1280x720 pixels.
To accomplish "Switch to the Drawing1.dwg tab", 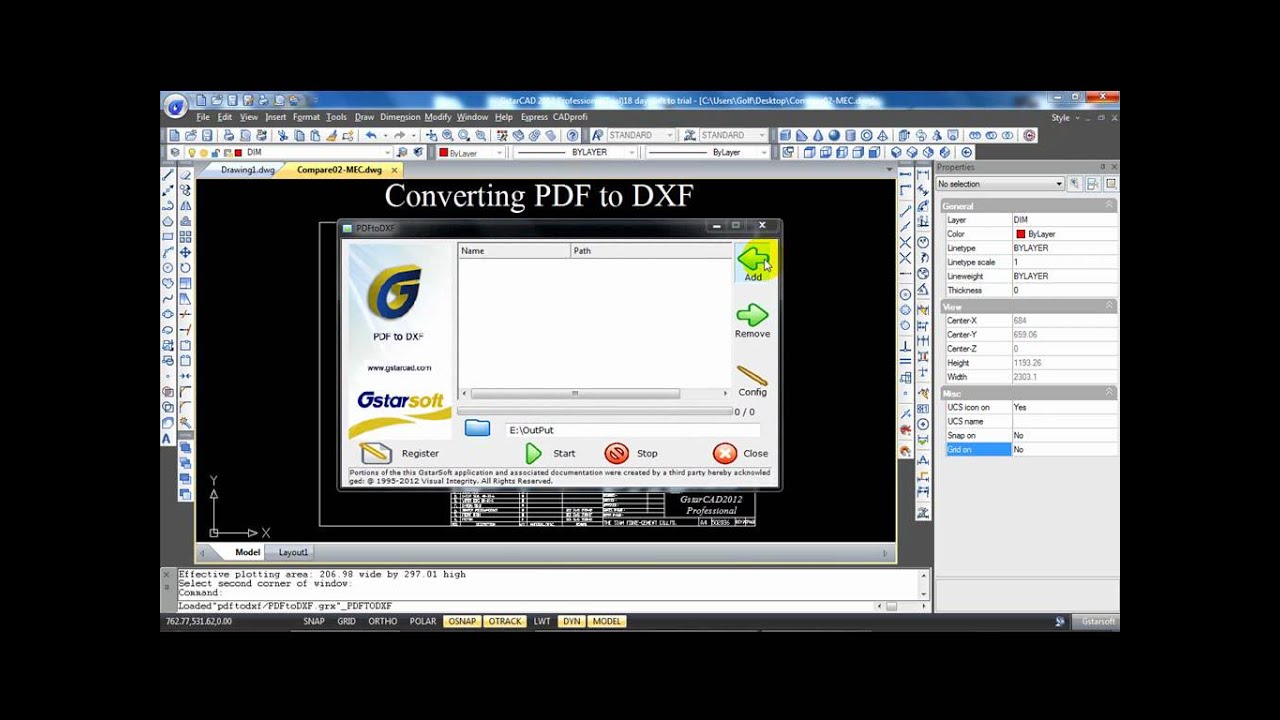I will pos(247,170).
